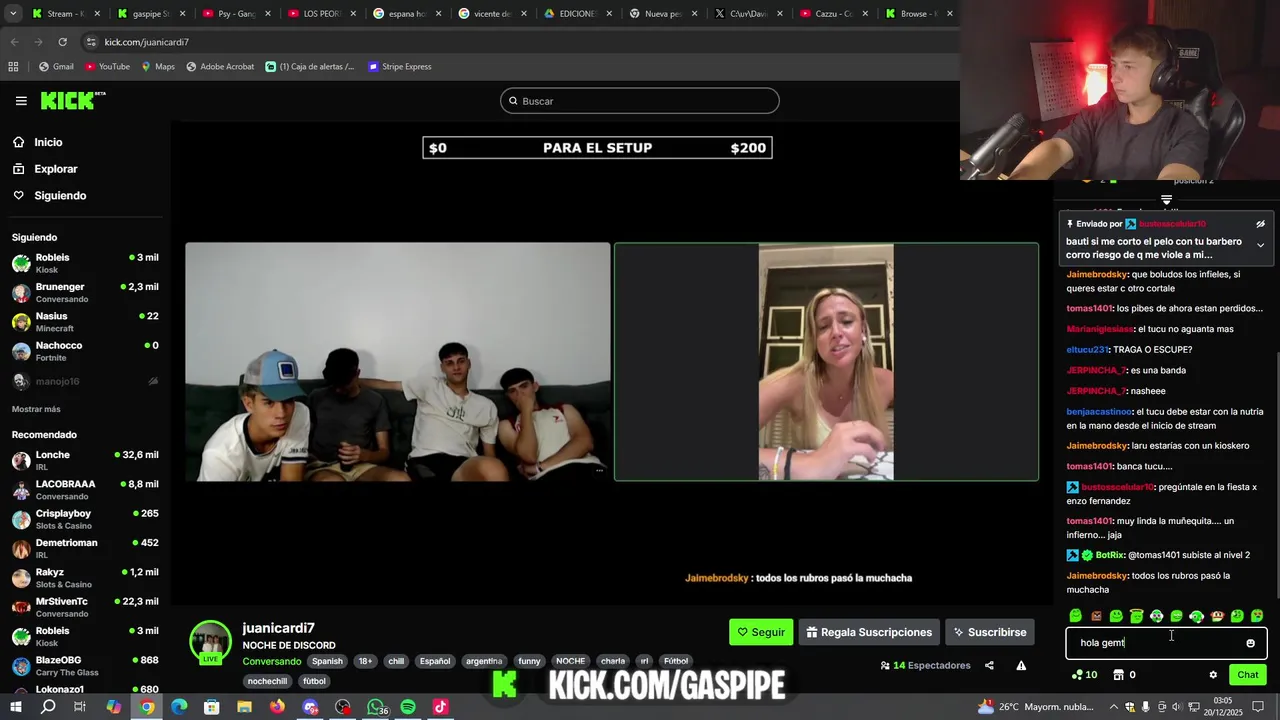Viewport: 1280px width, 720px height.
Task: Open the Kick hamburger menu
Action: coord(21,101)
